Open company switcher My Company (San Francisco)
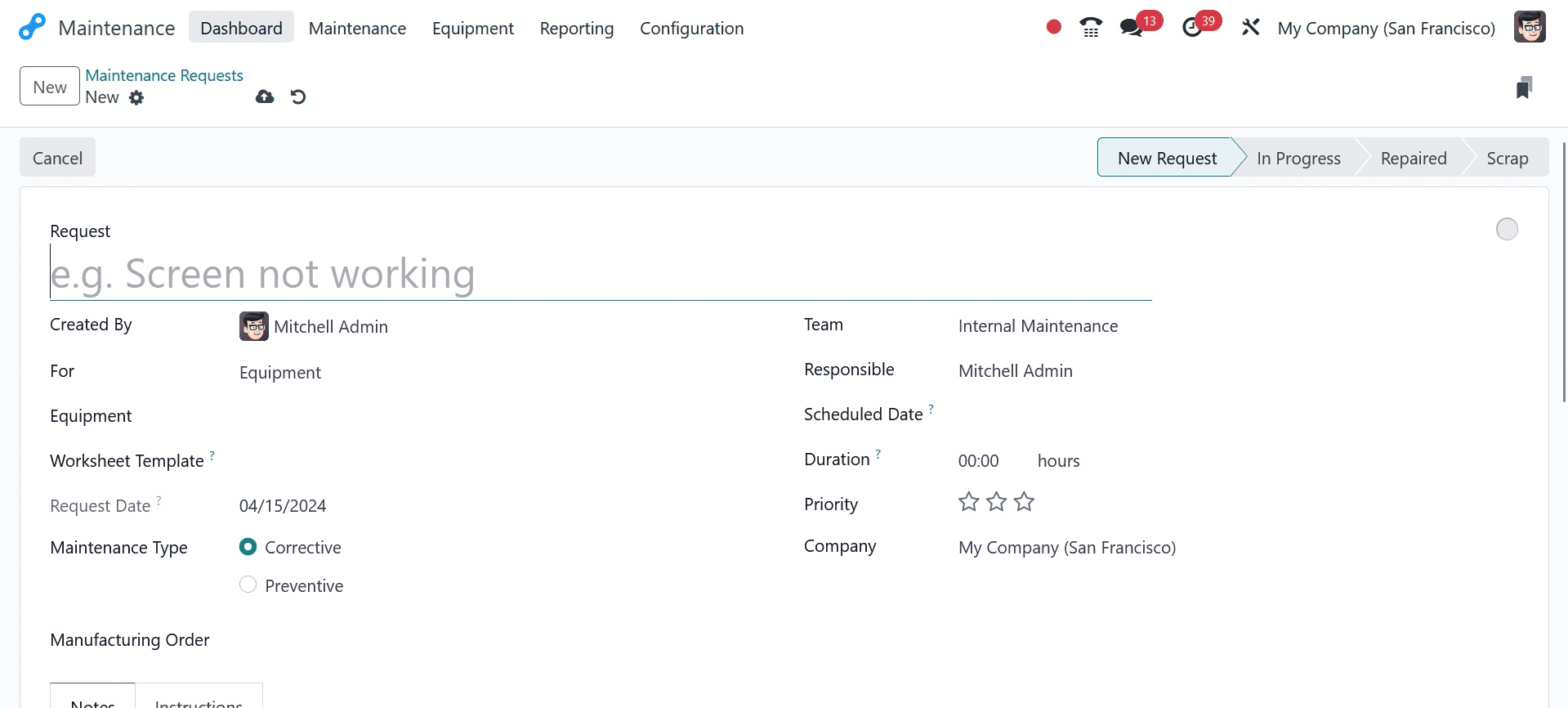This screenshot has width=1568, height=708. (x=1386, y=28)
